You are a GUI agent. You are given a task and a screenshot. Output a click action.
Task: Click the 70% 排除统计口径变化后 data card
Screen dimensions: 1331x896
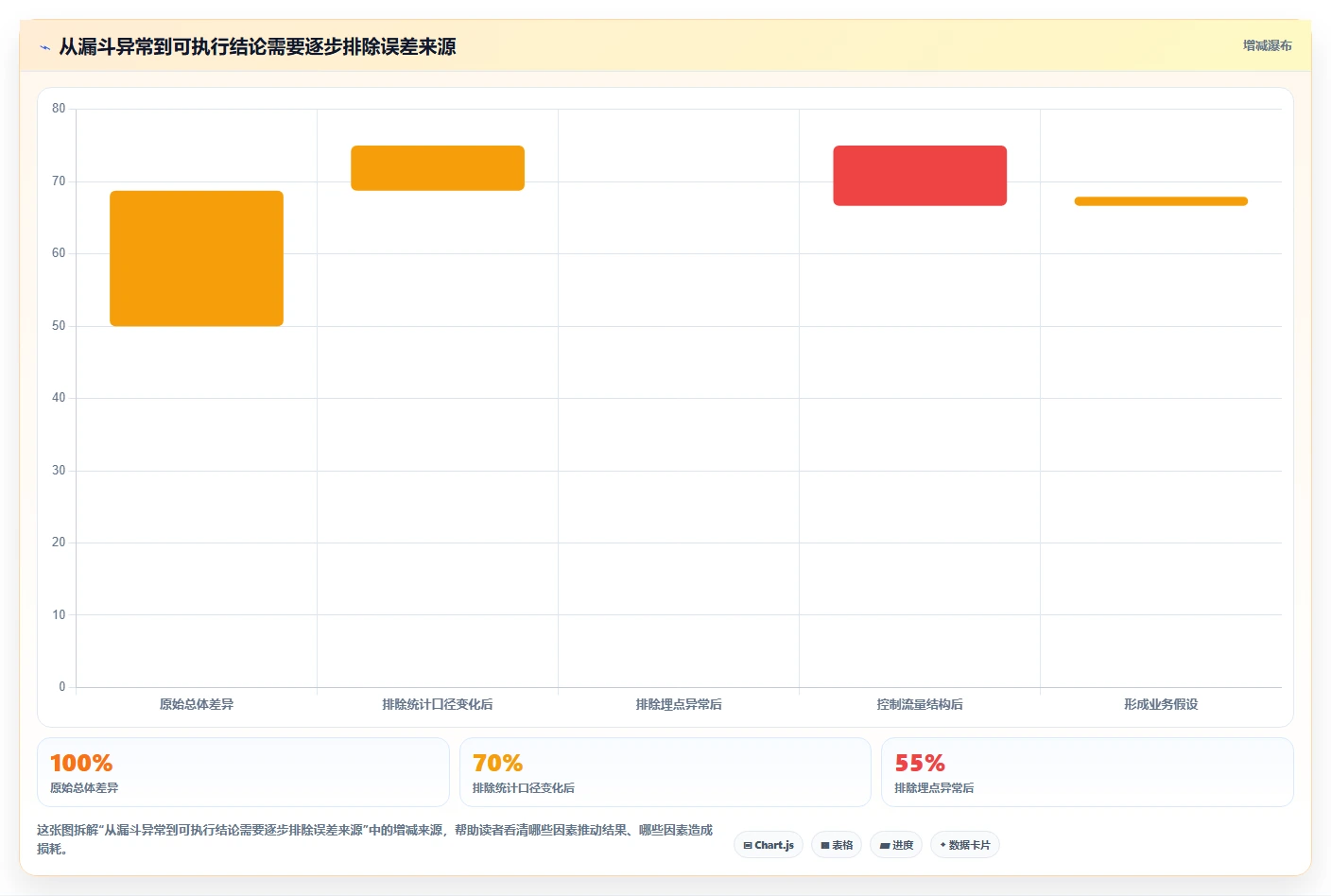[665, 772]
